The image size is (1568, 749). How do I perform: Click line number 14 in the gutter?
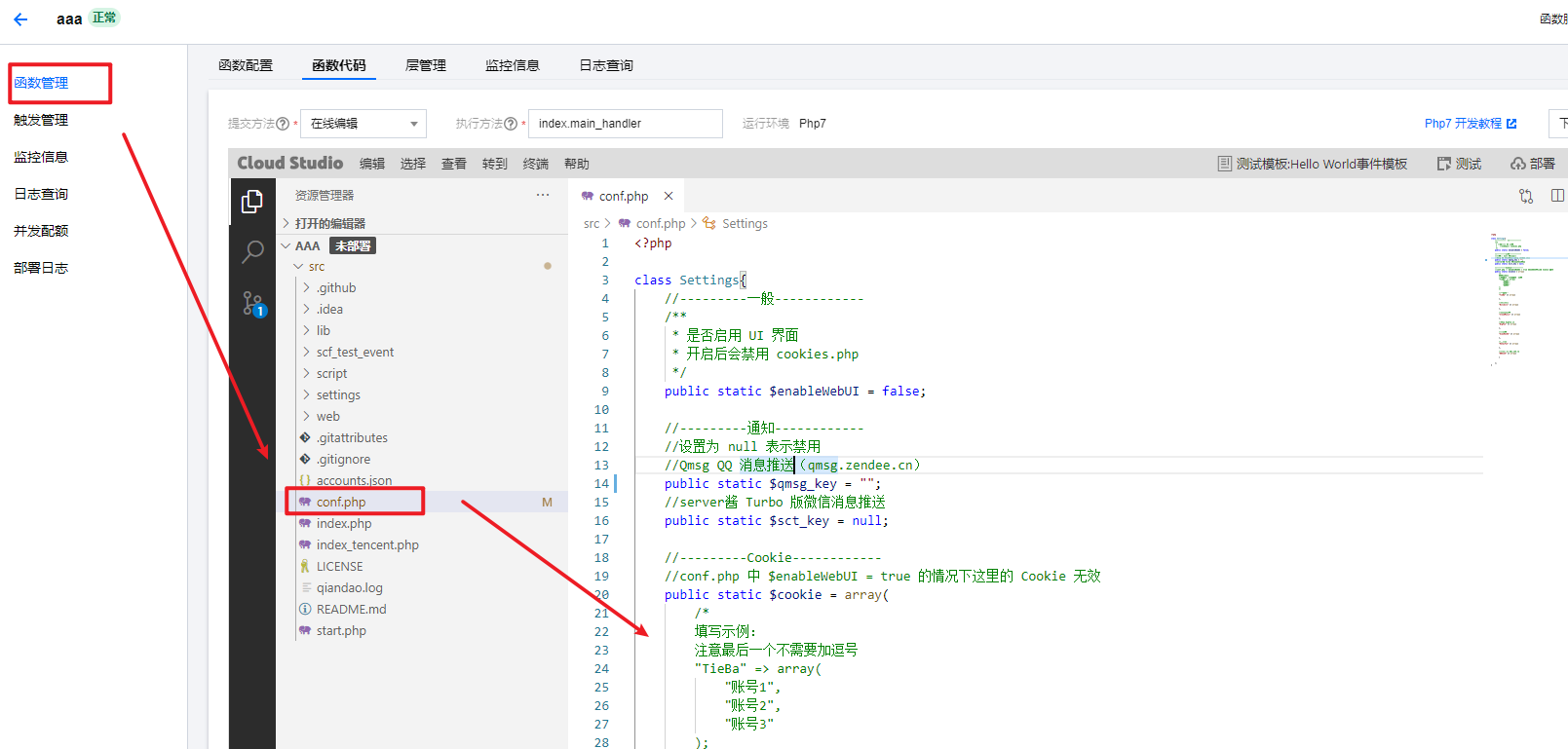tap(601, 483)
